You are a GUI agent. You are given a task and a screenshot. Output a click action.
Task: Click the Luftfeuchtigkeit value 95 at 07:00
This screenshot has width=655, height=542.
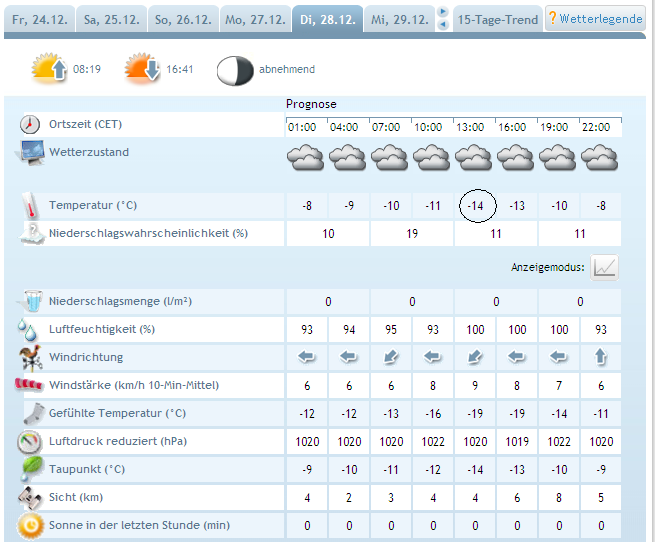coord(391,330)
